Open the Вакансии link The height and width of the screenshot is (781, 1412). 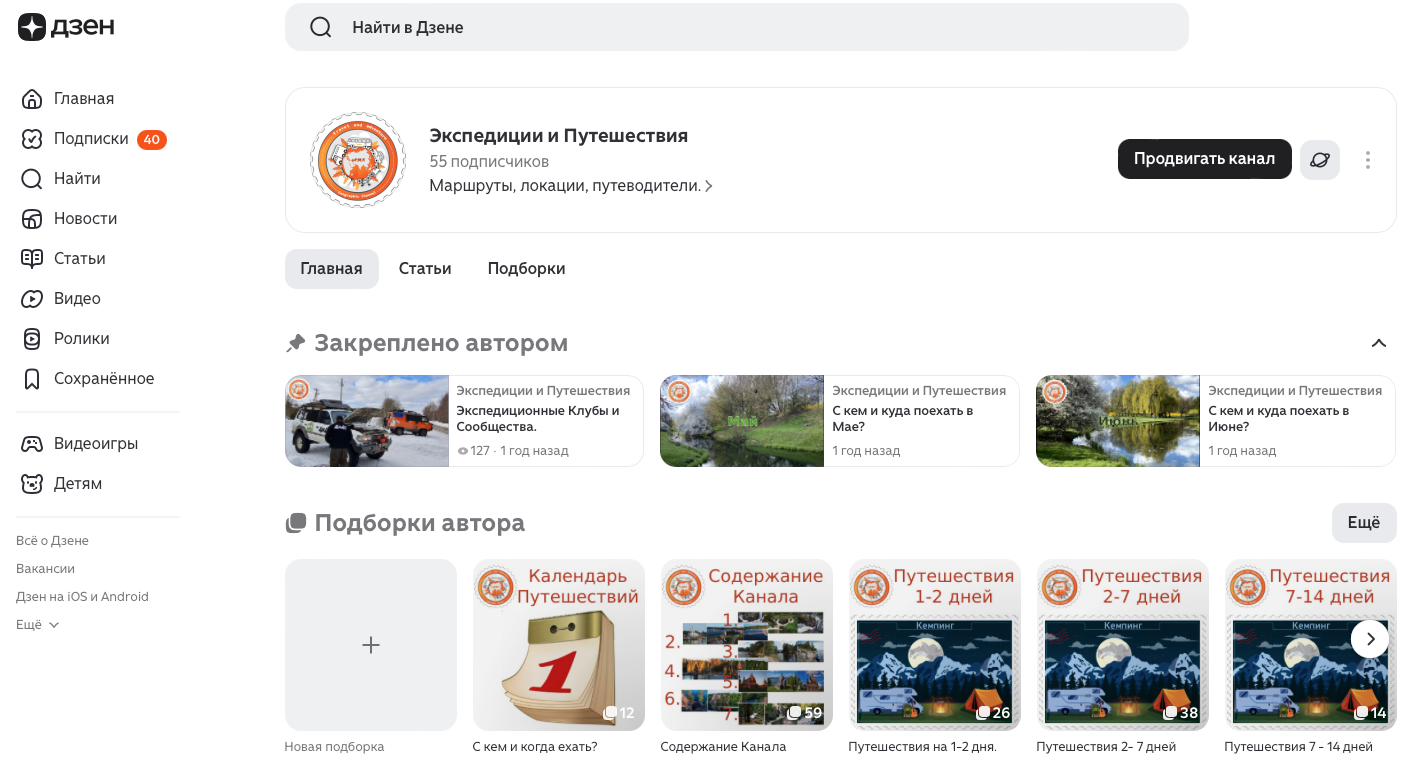(x=45, y=568)
